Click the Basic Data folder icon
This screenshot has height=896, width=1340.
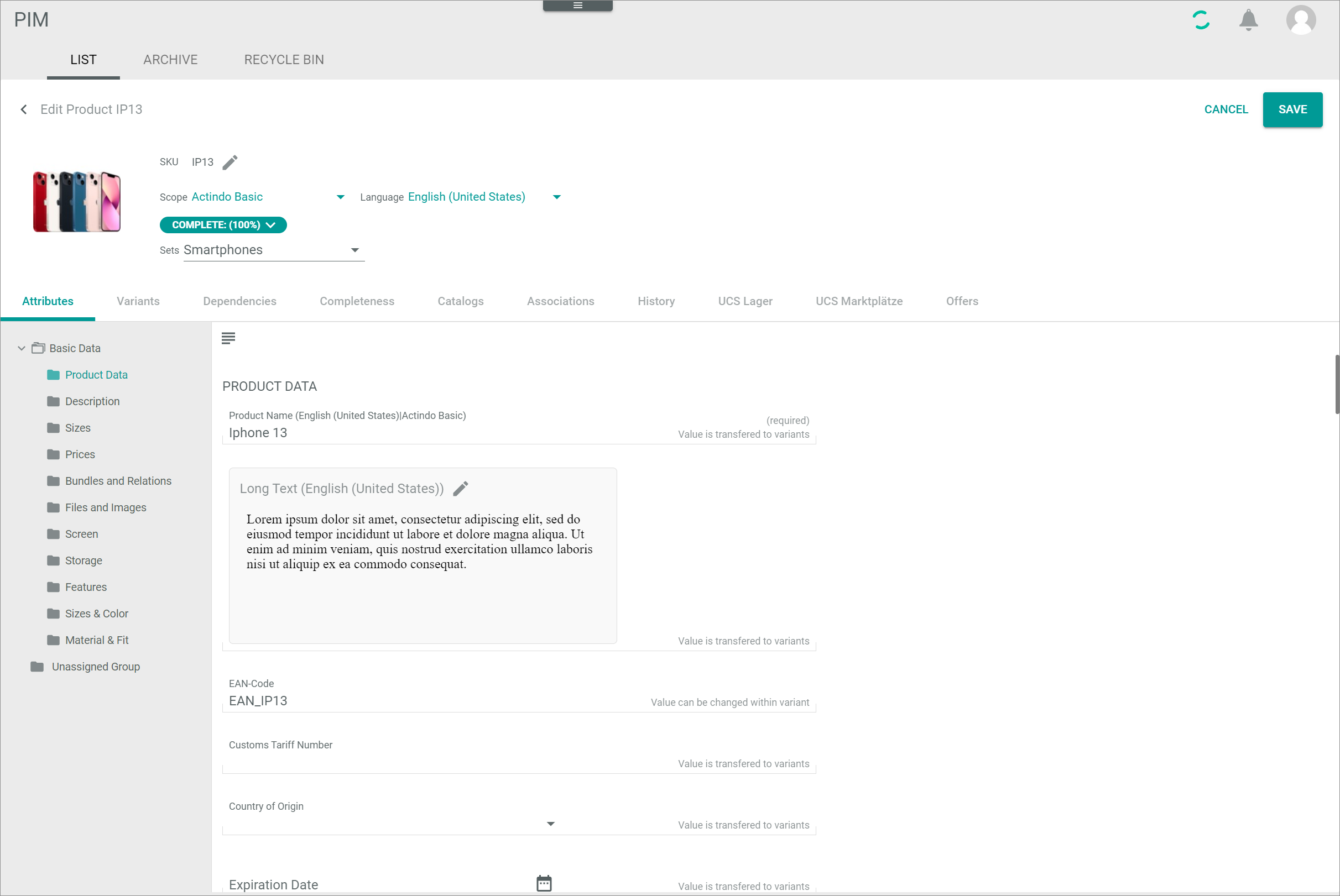point(38,348)
